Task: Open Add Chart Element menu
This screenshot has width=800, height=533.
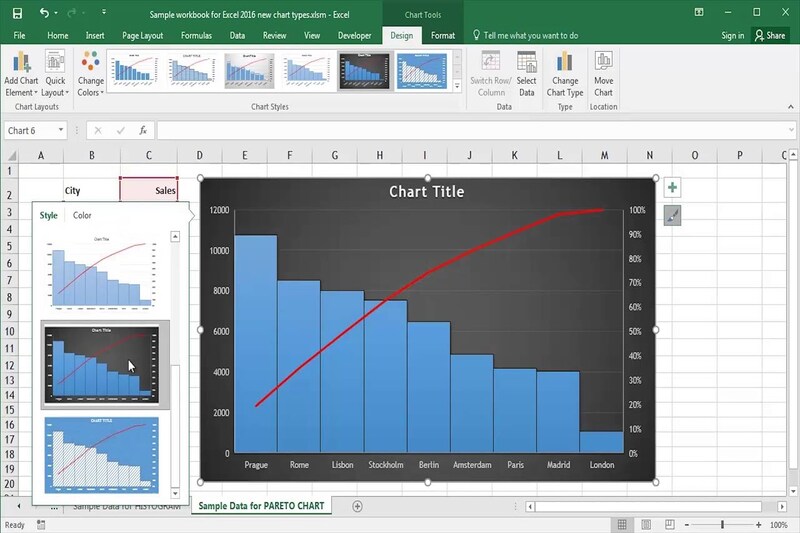Action: click(x=21, y=73)
